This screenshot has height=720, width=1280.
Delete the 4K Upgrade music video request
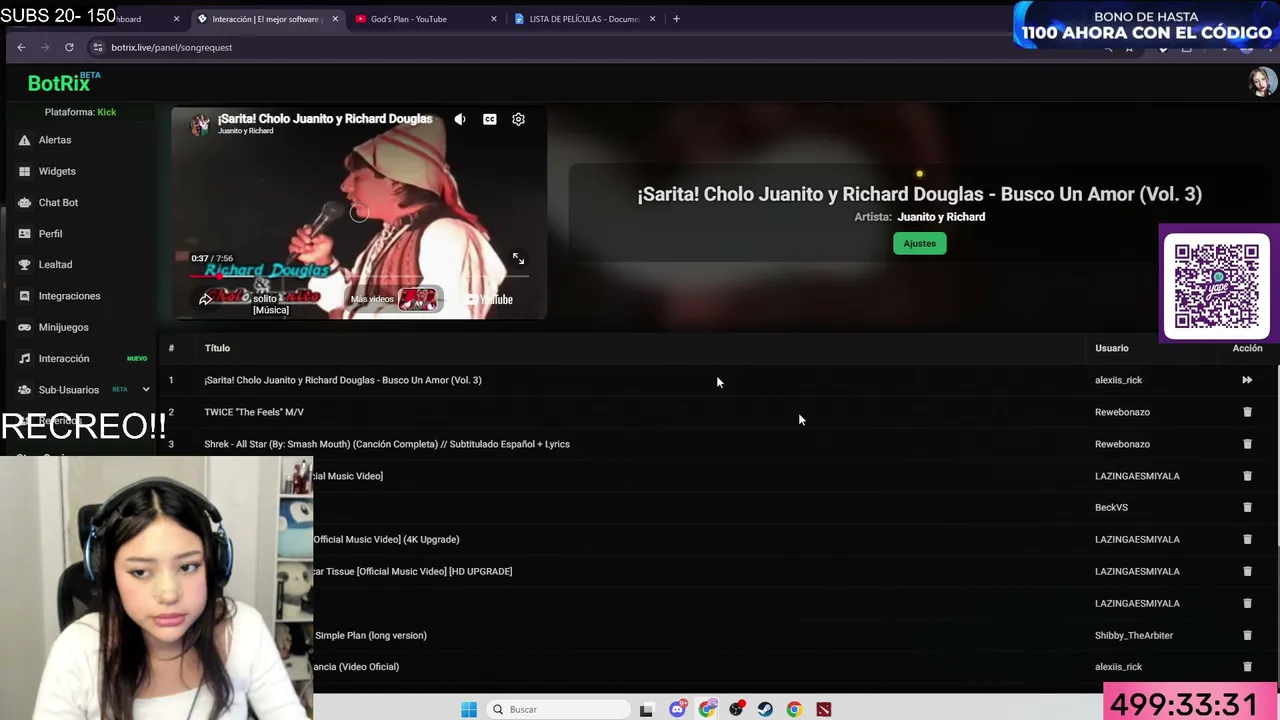tap(1247, 539)
